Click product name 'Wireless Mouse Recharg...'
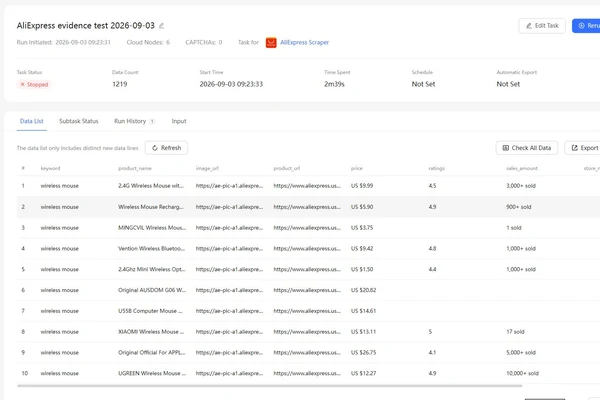Screen dimensions: 600x400 click(x=151, y=207)
